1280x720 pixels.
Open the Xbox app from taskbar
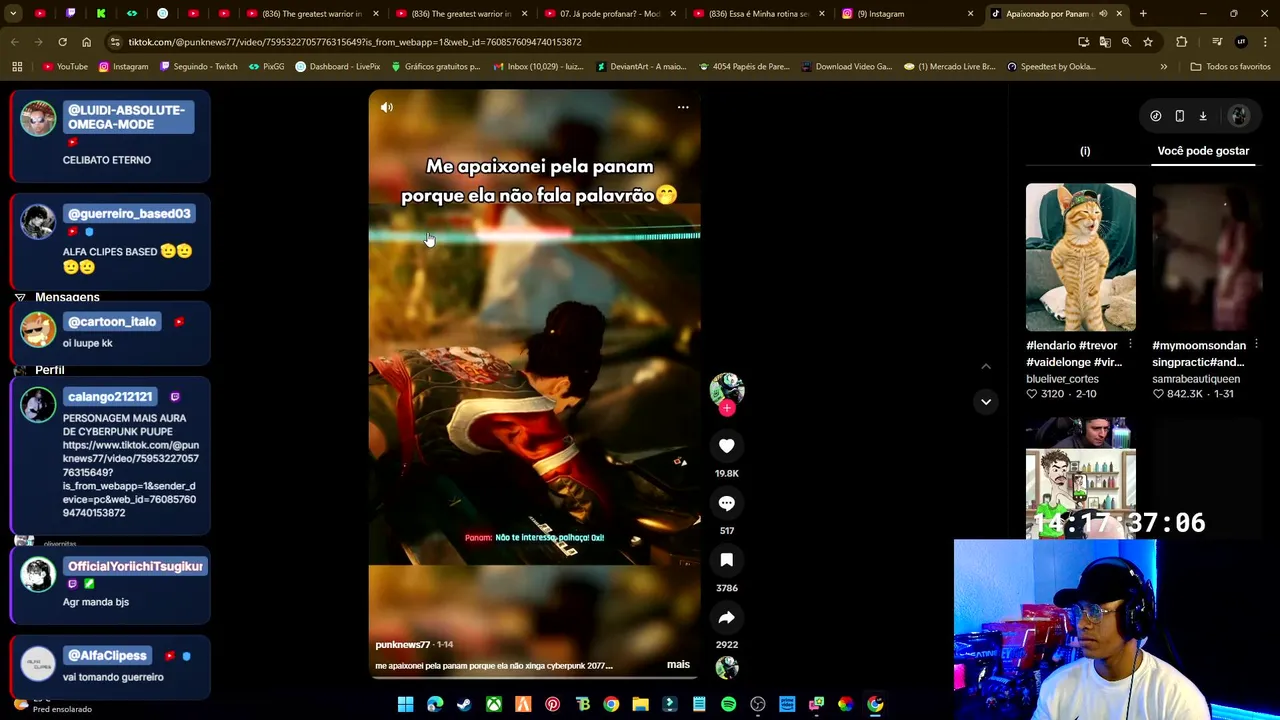coord(494,704)
